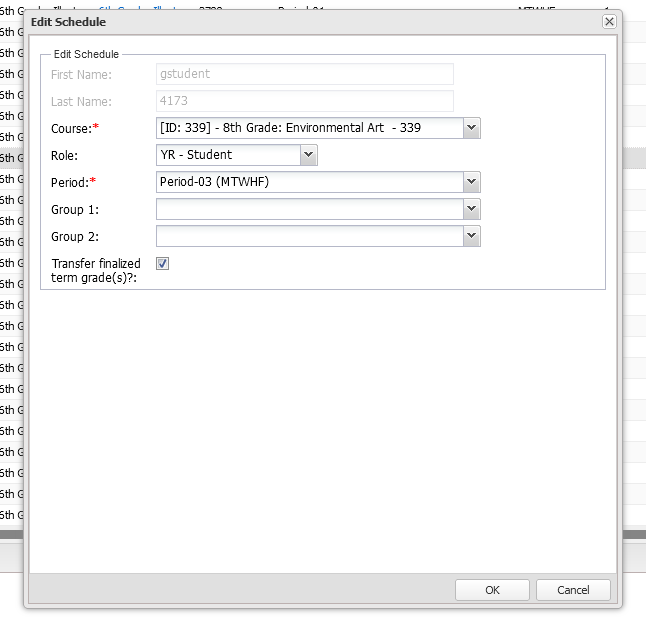The width and height of the screenshot is (646, 633).
Task: Uncheck Transfer finalized term grade(s) checkbox
Action: [x=163, y=264]
